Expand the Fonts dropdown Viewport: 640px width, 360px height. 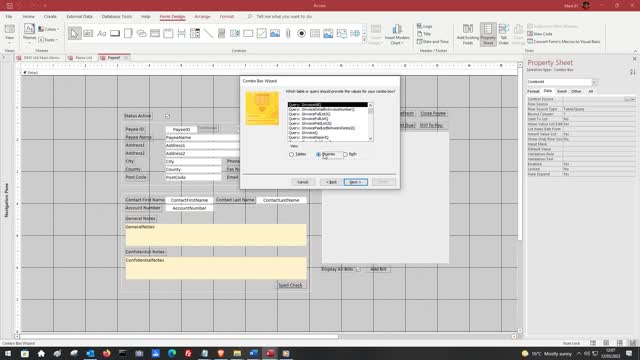48,40
